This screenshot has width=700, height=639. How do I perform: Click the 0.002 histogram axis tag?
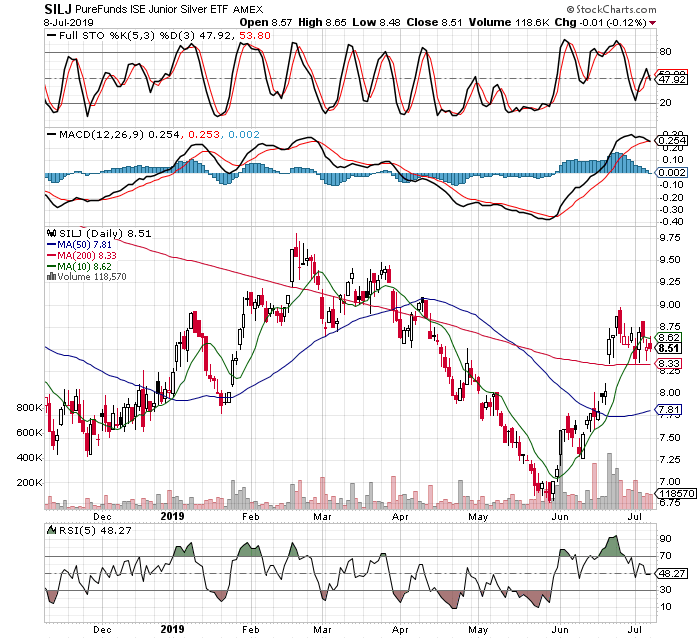[672, 172]
